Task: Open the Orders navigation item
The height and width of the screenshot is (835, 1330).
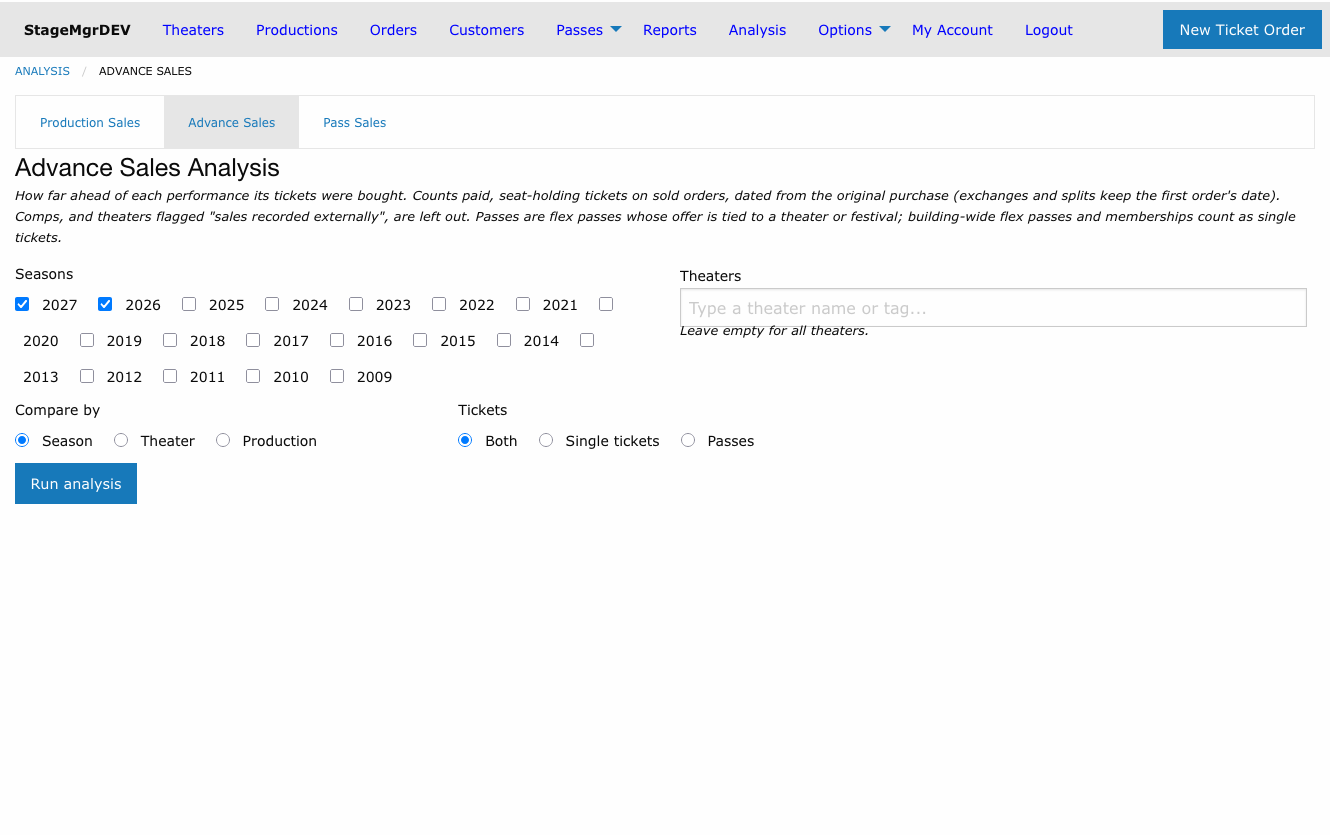Action: [x=393, y=30]
